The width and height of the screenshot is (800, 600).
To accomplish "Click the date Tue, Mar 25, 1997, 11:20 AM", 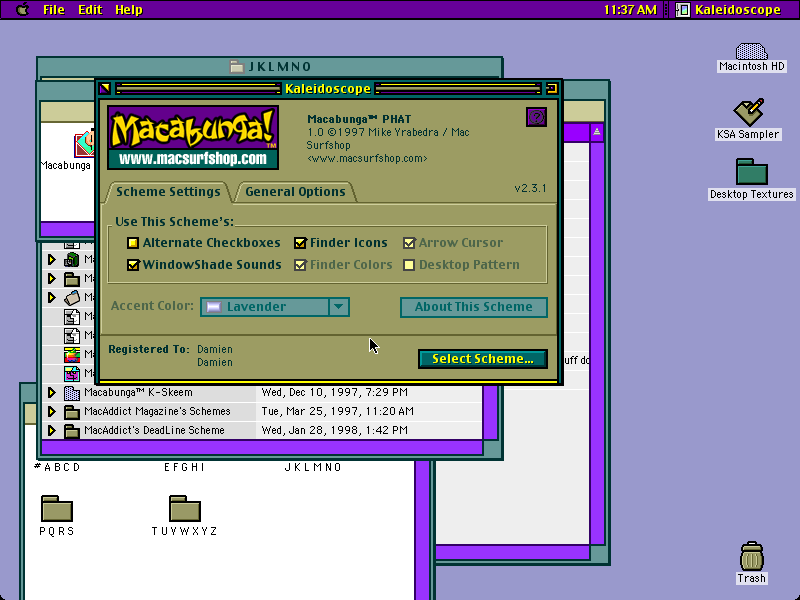I will coord(337,411).
